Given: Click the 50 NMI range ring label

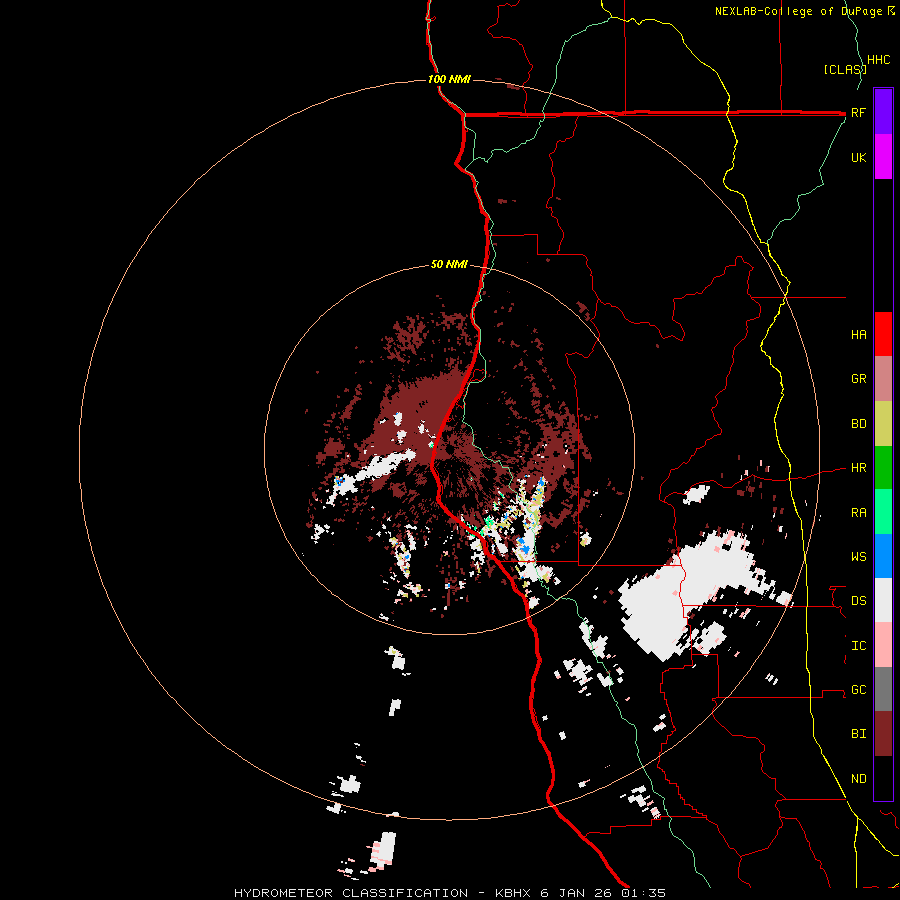Looking at the screenshot, I should (x=449, y=265).
